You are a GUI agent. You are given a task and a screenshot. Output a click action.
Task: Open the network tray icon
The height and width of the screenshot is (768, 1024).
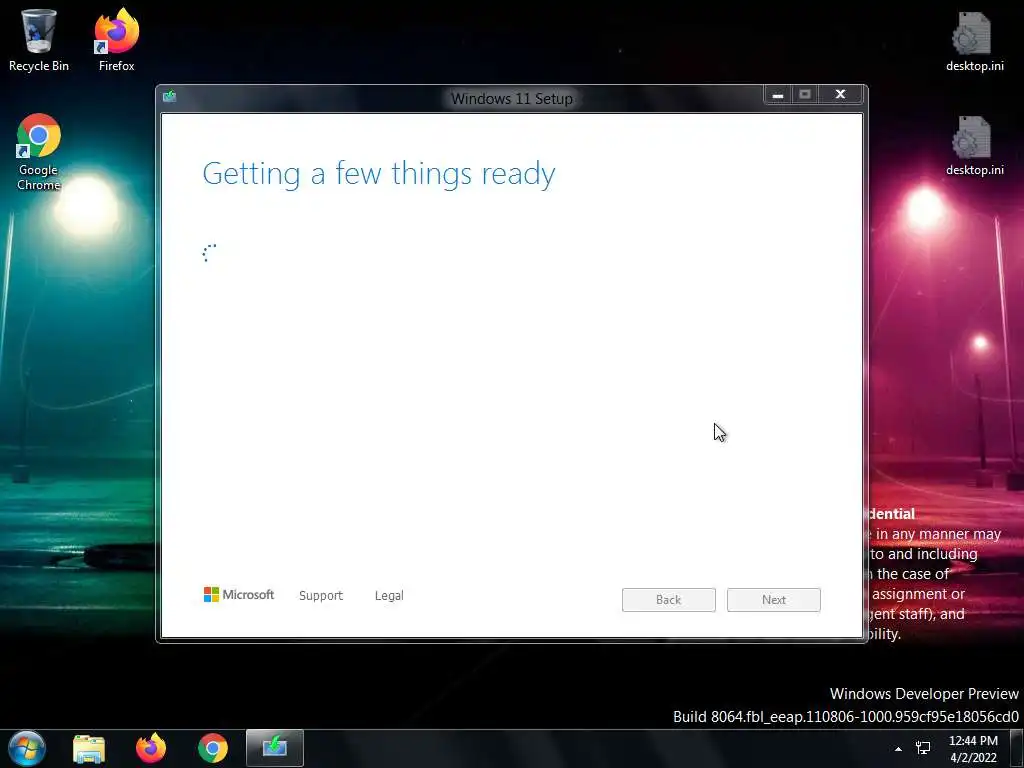coord(923,748)
